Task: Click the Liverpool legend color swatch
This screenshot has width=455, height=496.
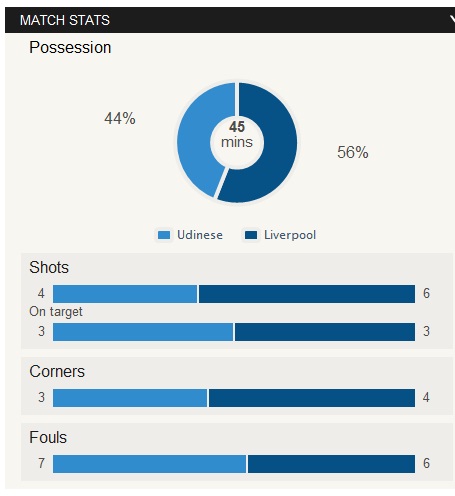Action: pyautogui.click(x=251, y=235)
